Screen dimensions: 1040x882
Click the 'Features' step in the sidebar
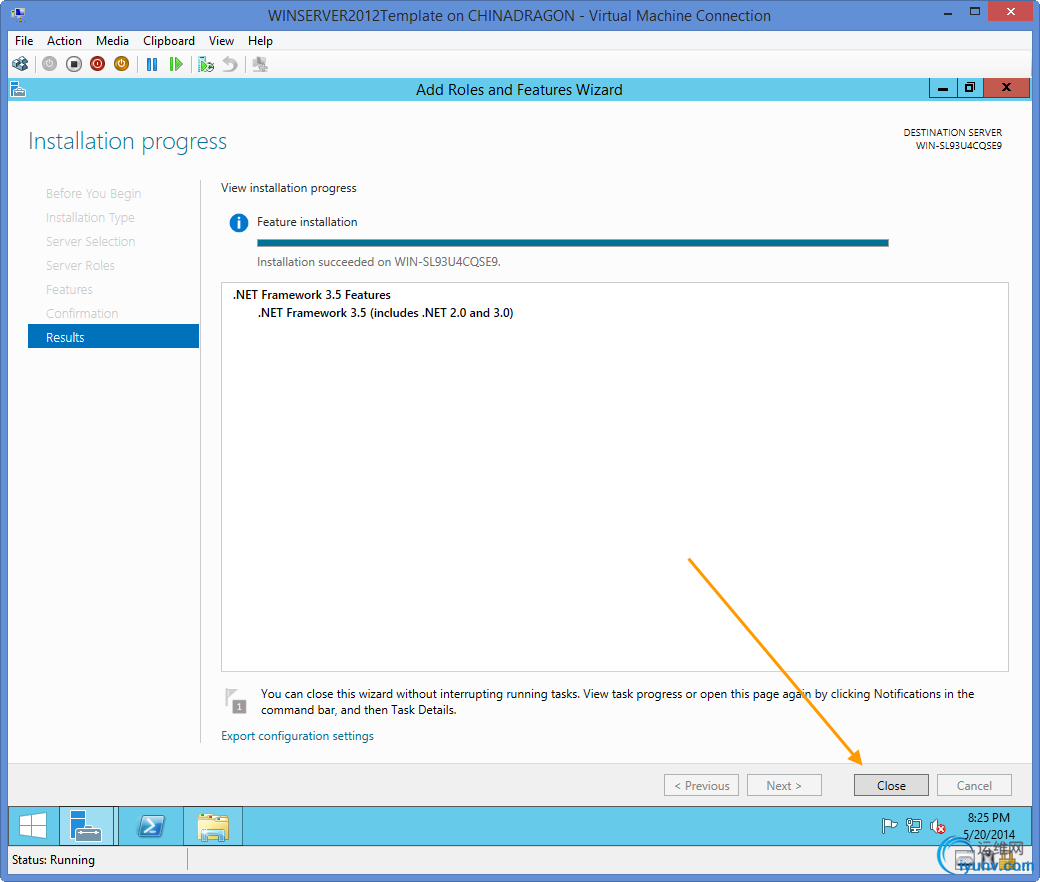click(x=69, y=289)
